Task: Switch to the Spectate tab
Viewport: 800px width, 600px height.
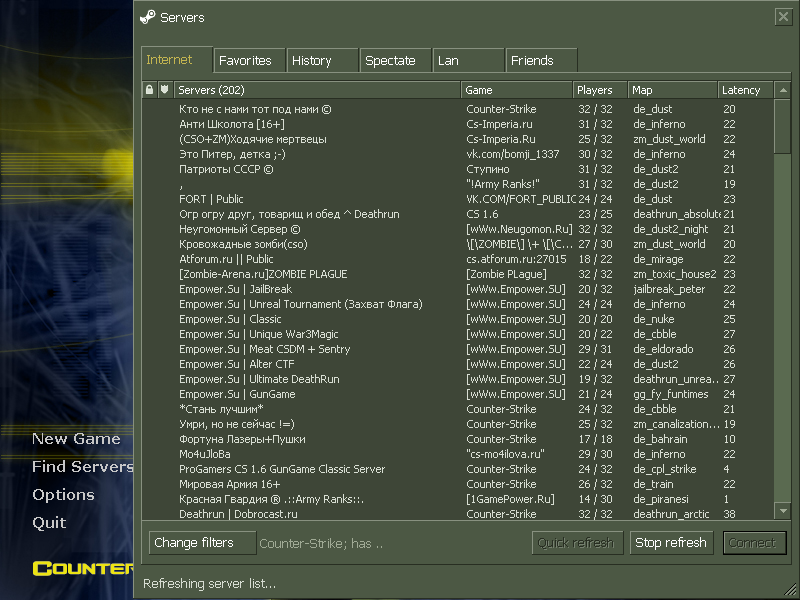Action: click(395, 60)
